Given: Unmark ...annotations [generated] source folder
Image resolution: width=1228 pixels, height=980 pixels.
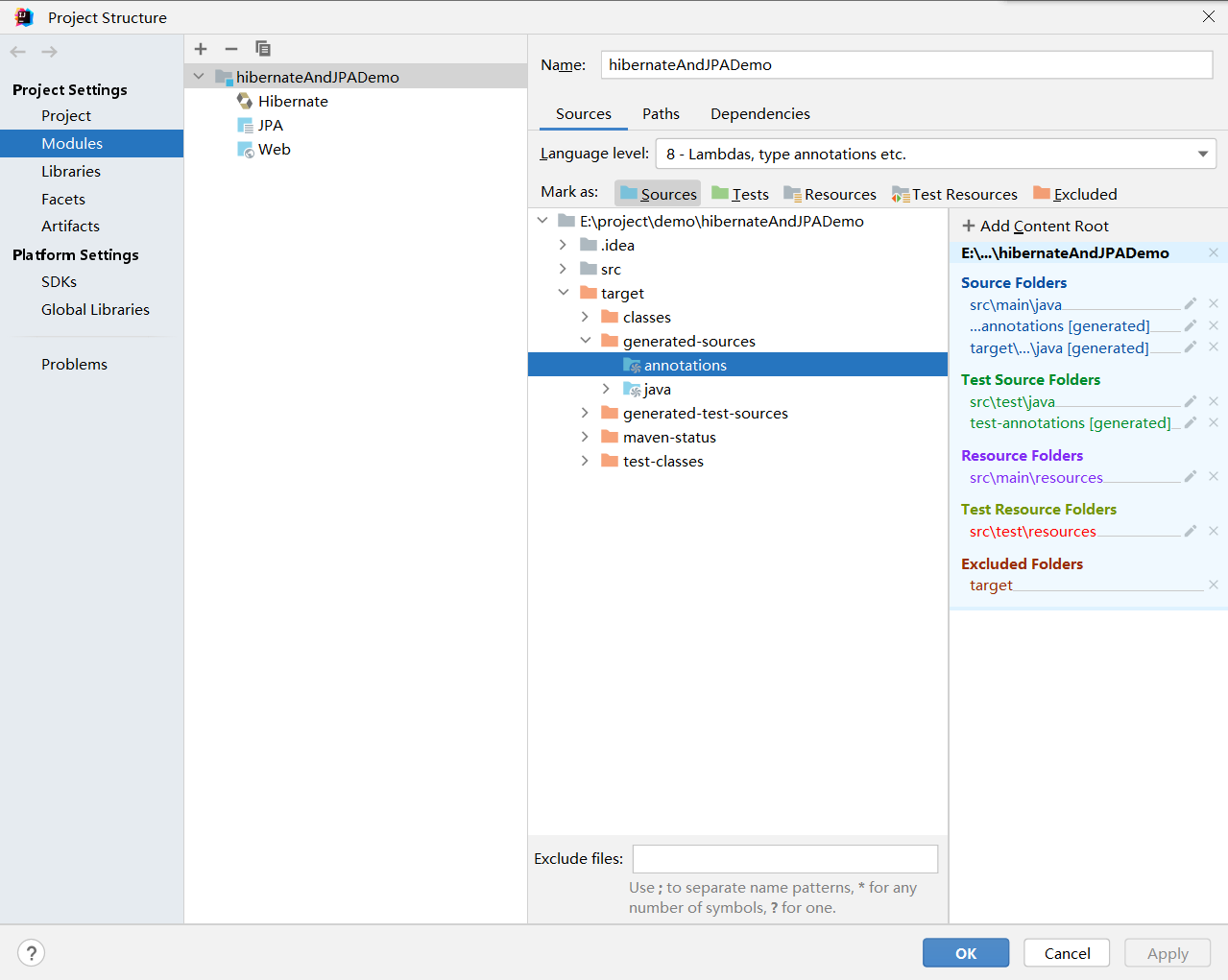Looking at the screenshot, I should click(x=1214, y=326).
